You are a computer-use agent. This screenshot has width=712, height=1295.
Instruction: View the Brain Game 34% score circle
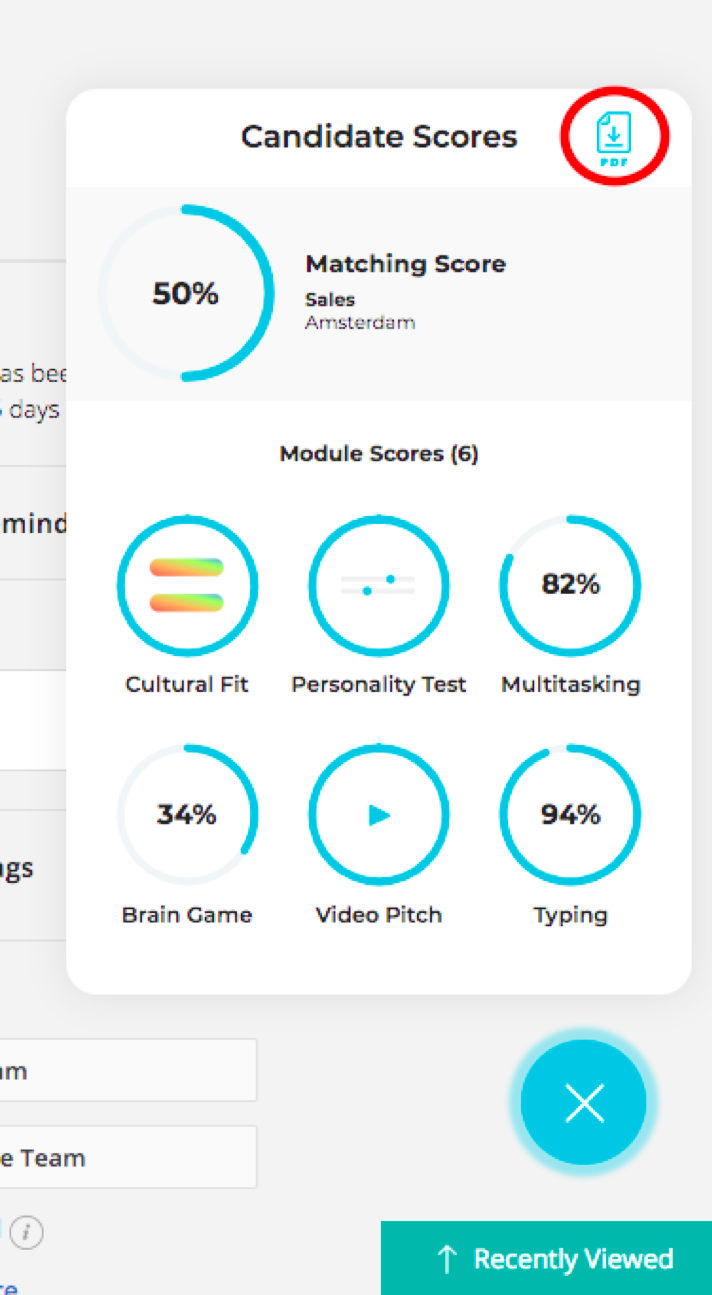(187, 815)
